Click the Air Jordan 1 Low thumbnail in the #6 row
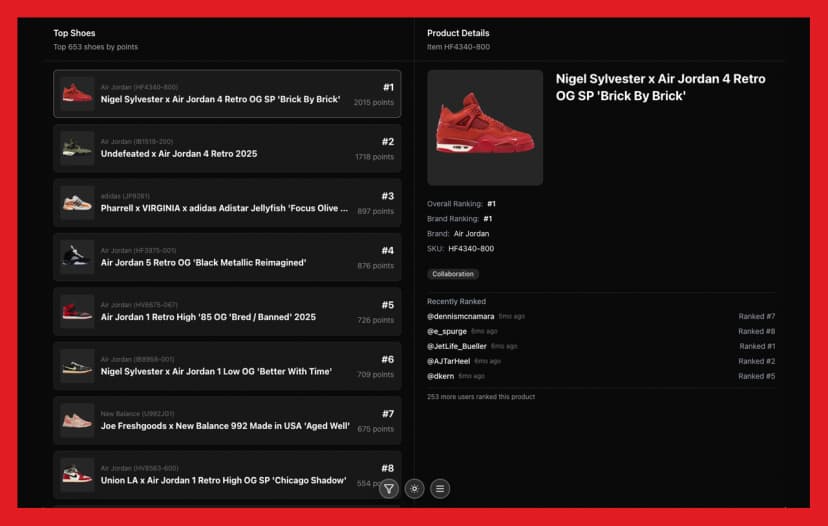Image resolution: width=828 pixels, height=526 pixels. [x=77, y=366]
